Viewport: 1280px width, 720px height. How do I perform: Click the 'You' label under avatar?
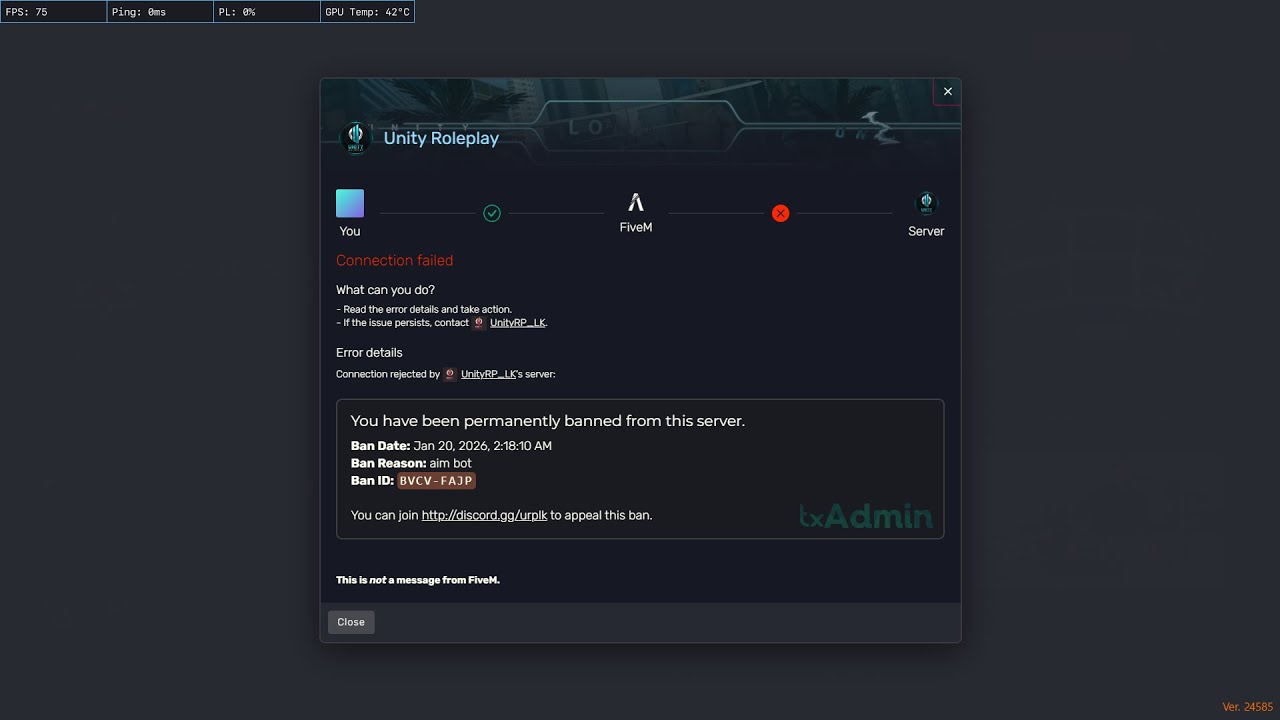coord(350,231)
